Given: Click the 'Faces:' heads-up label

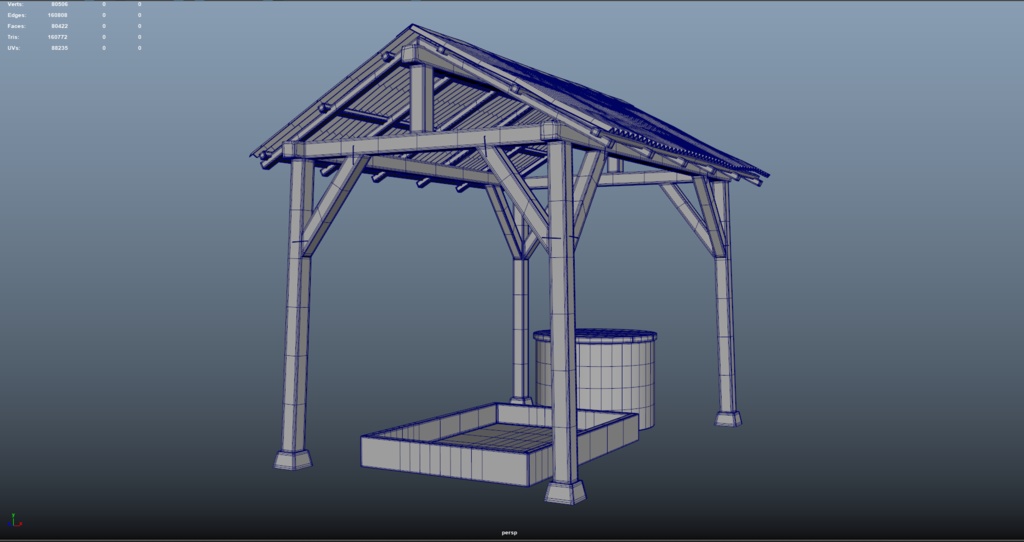Looking at the screenshot, I should (x=16, y=26).
